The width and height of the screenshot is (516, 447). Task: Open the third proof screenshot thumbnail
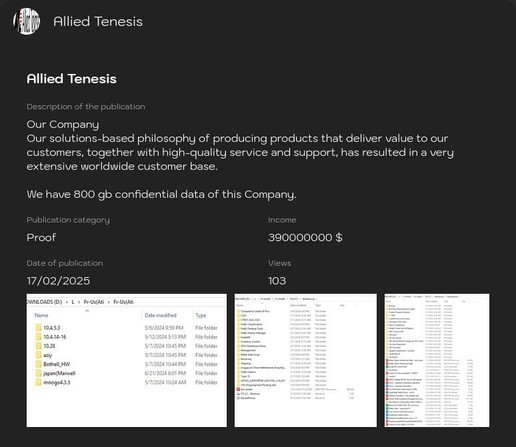pos(437,360)
